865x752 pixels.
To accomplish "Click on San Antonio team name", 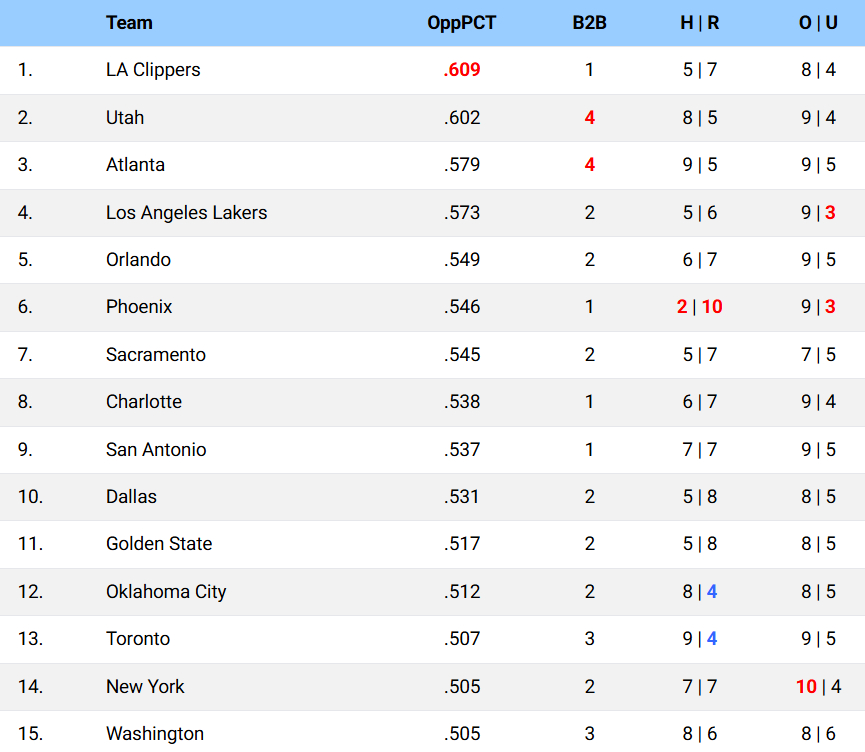I will [x=156, y=450].
